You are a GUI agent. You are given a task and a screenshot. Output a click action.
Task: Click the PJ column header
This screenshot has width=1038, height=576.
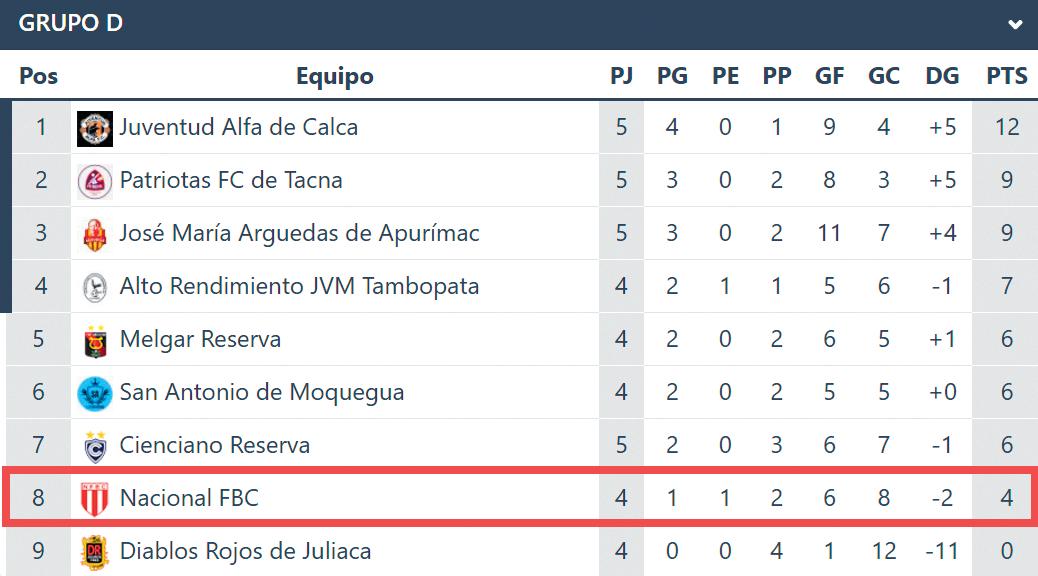[622, 75]
